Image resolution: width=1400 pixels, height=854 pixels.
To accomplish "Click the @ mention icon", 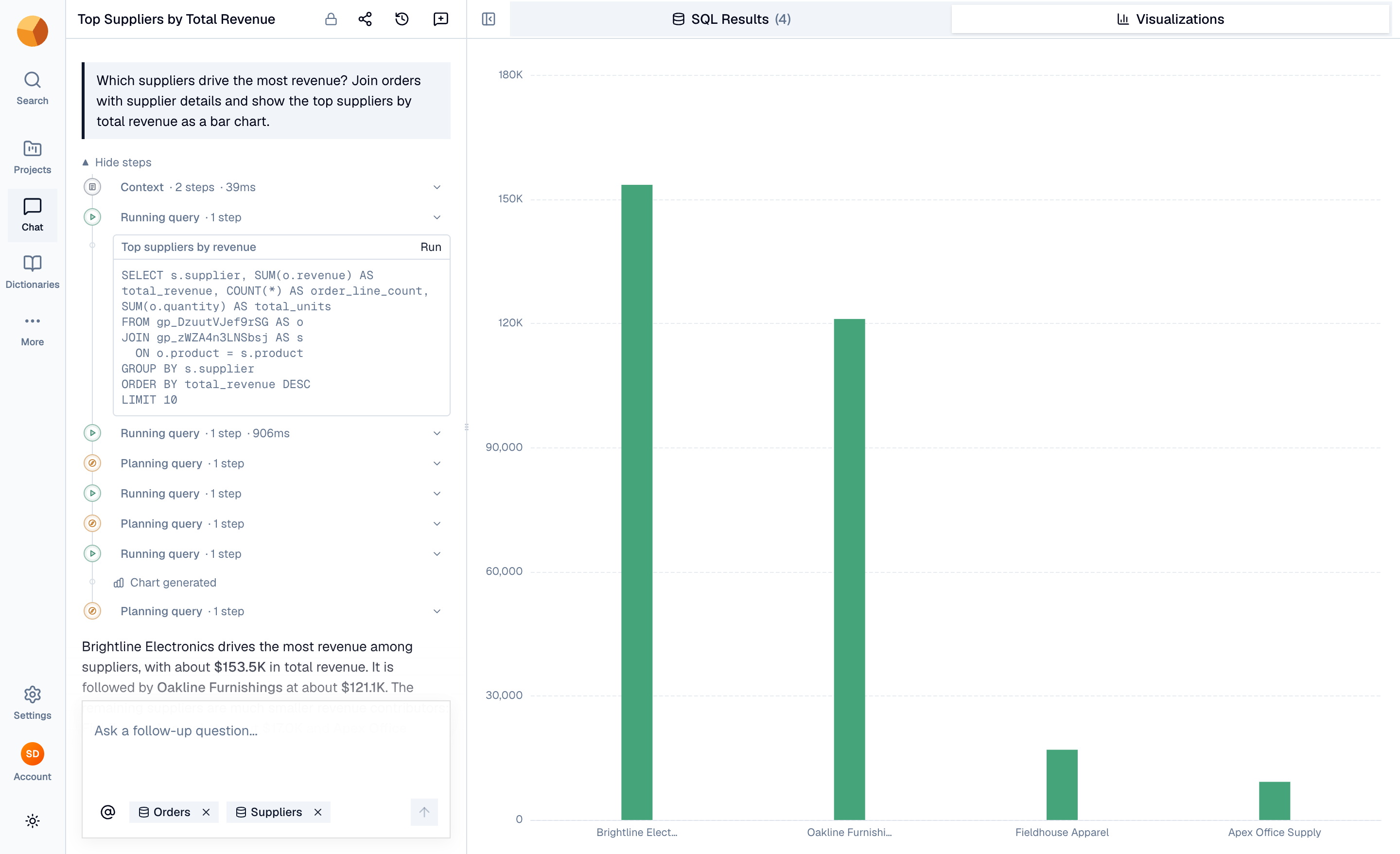I will 108,812.
